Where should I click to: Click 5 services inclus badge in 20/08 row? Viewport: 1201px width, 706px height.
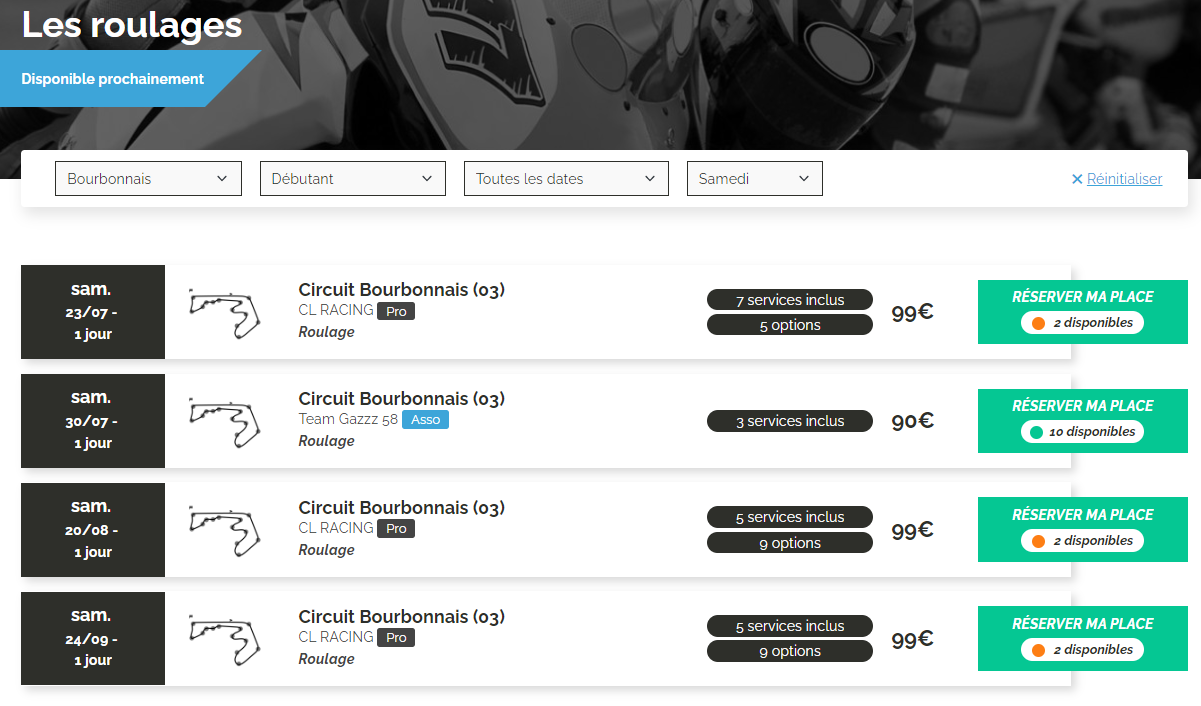pos(790,517)
